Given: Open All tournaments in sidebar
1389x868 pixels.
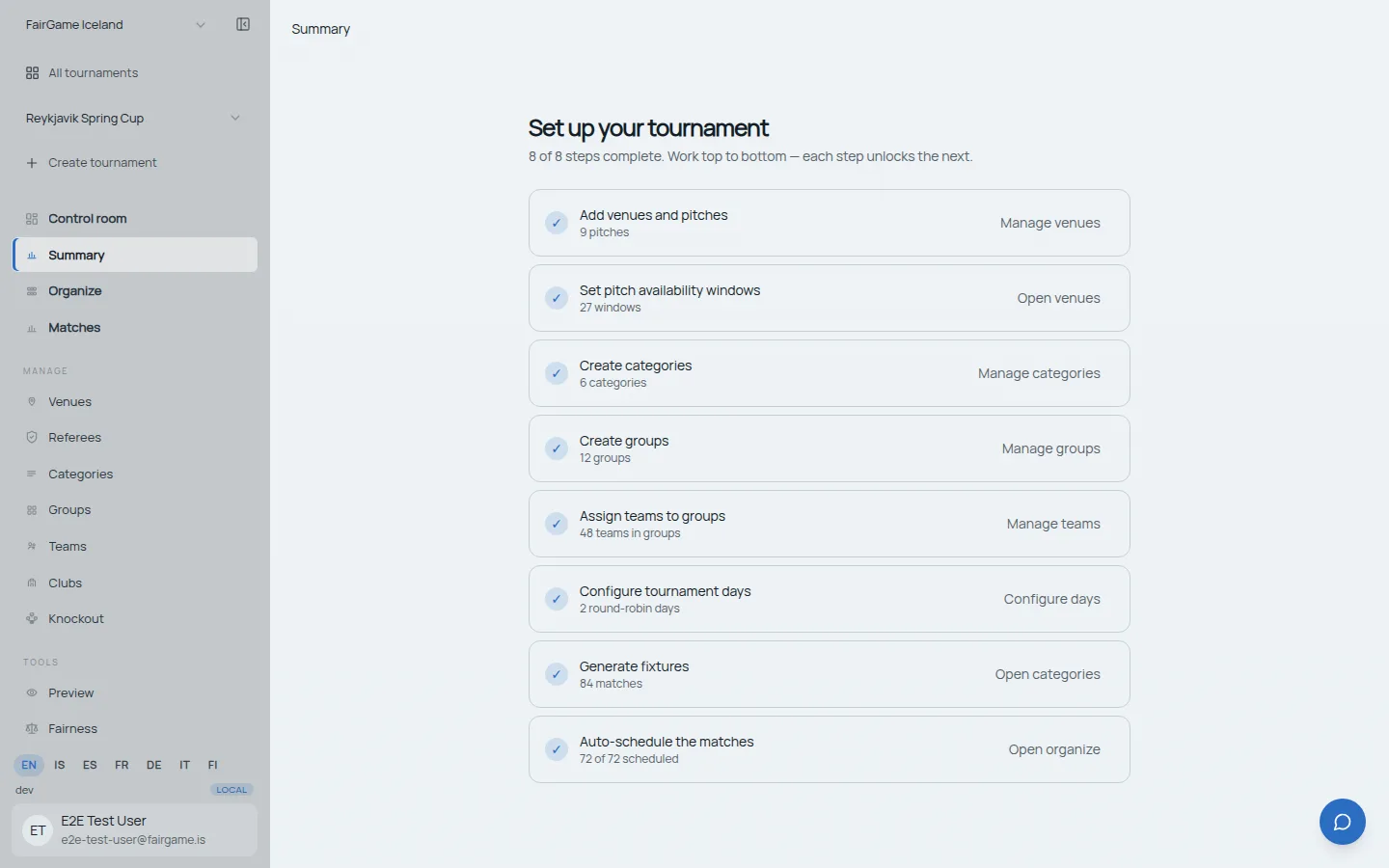Looking at the screenshot, I should click(134, 73).
